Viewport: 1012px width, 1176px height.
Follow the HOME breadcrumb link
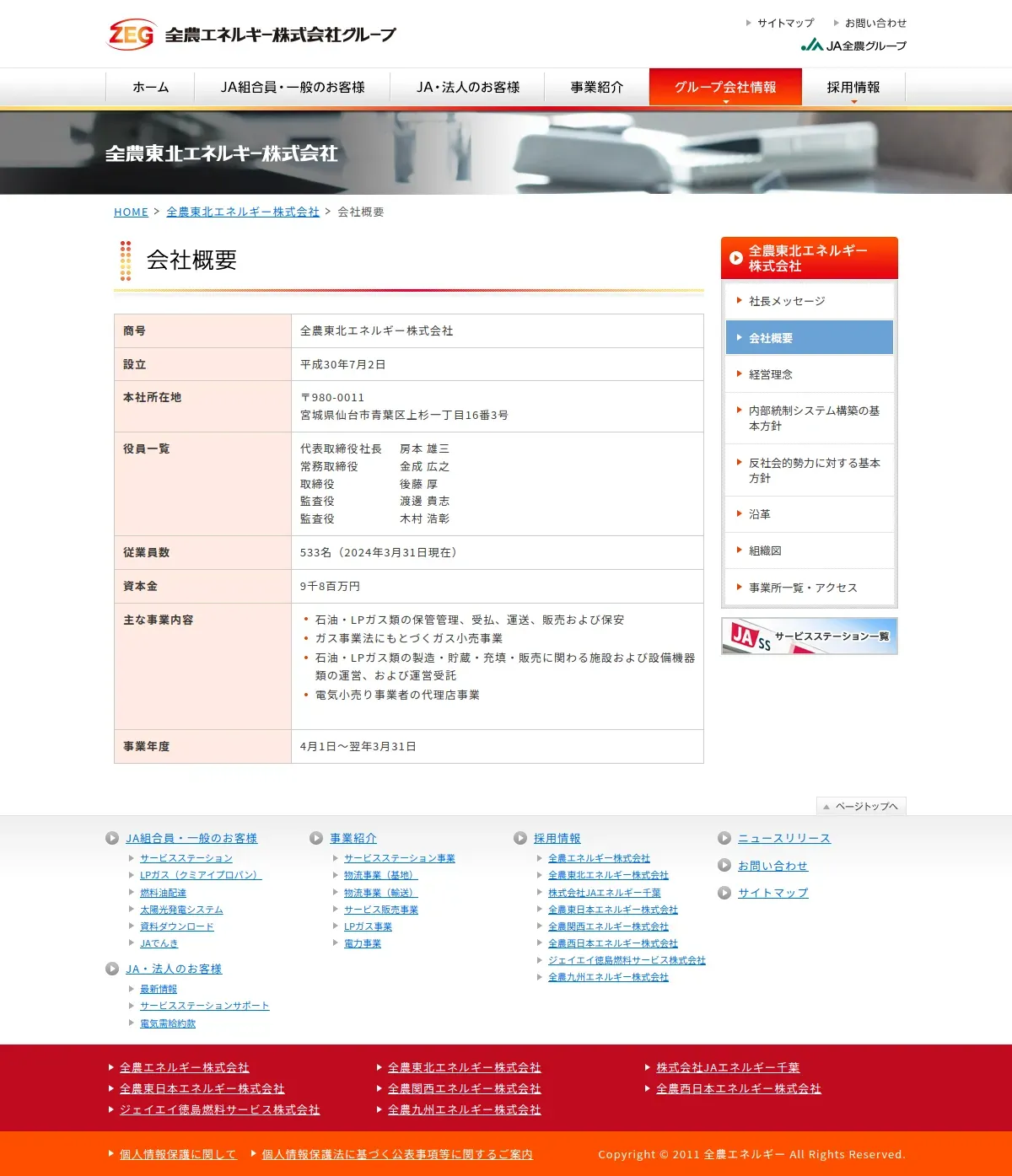pos(131,212)
